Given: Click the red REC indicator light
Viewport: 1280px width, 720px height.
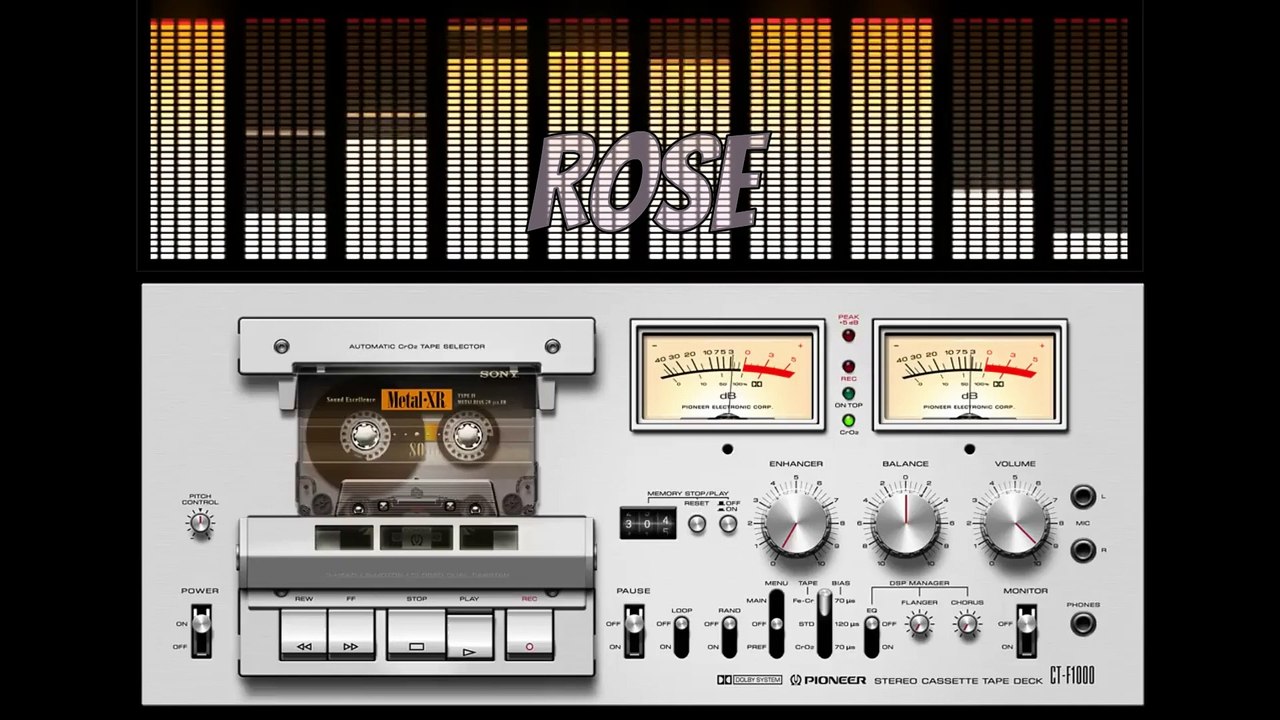Looking at the screenshot, I should tap(848, 366).
